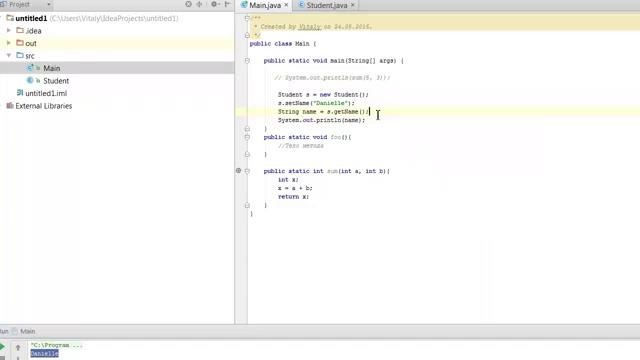The image size is (640, 360).
Task: Click the fold end marker of main method
Action: click(247, 129)
